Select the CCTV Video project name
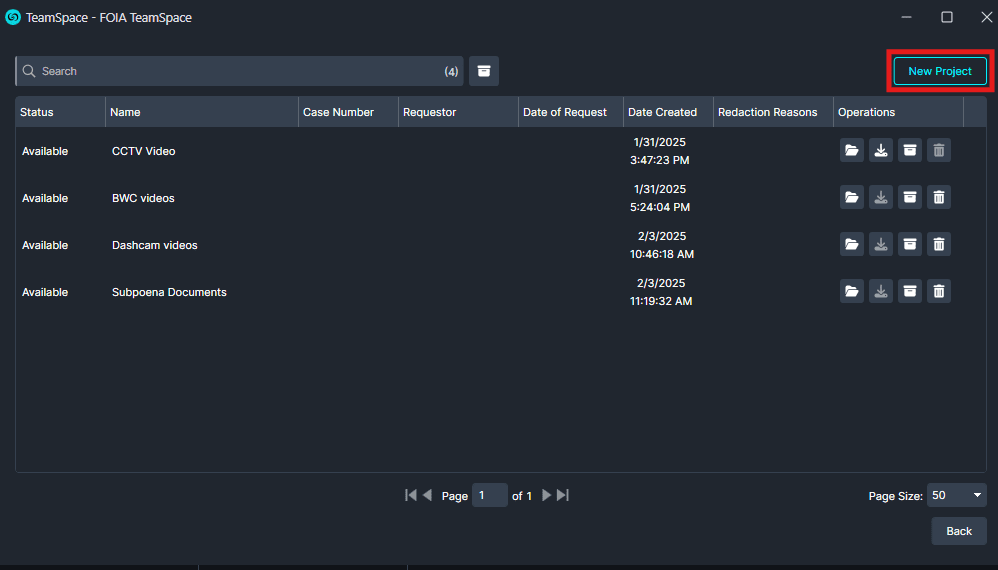 tap(144, 151)
